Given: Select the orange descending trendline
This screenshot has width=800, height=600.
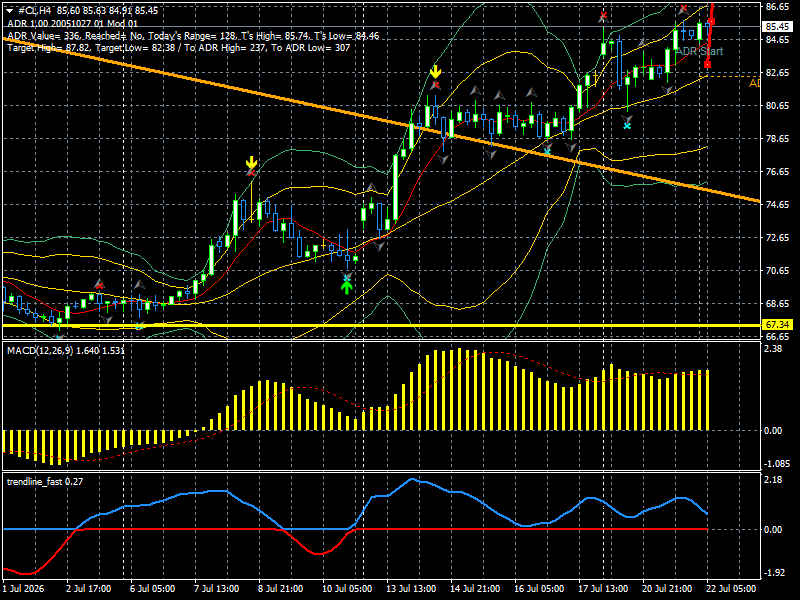Looking at the screenshot, I should click(x=382, y=120).
